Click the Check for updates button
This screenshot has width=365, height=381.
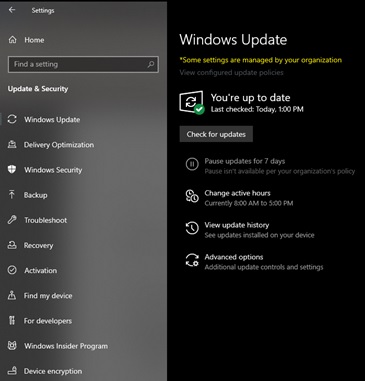pos(216,134)
